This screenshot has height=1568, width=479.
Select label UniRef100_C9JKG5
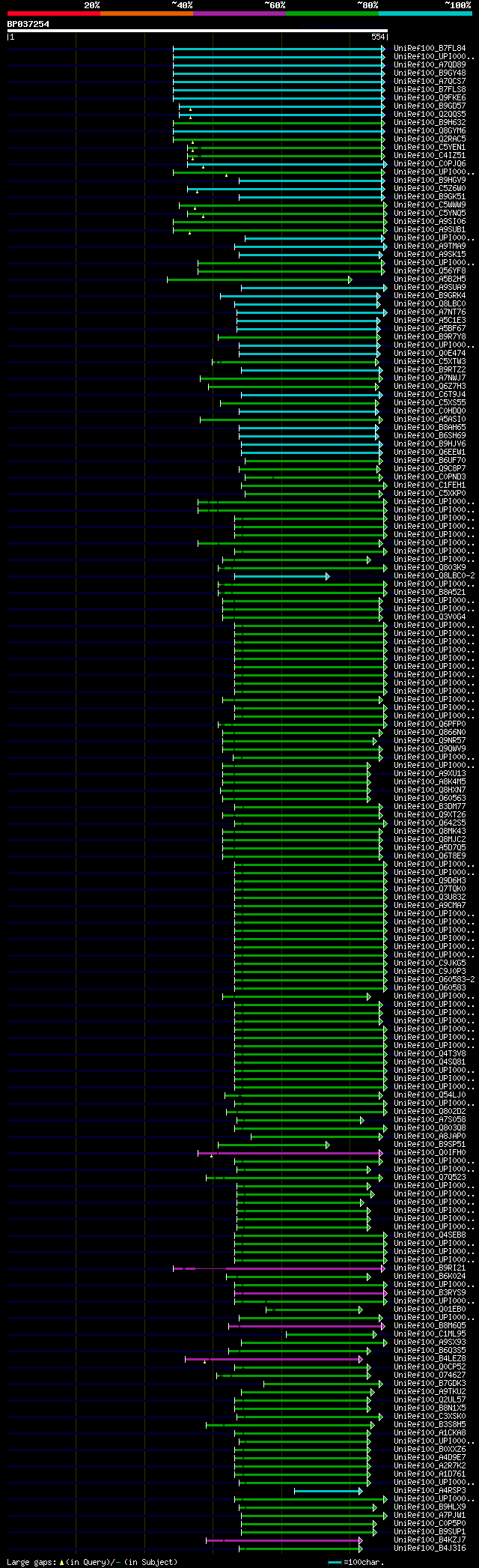430,963
